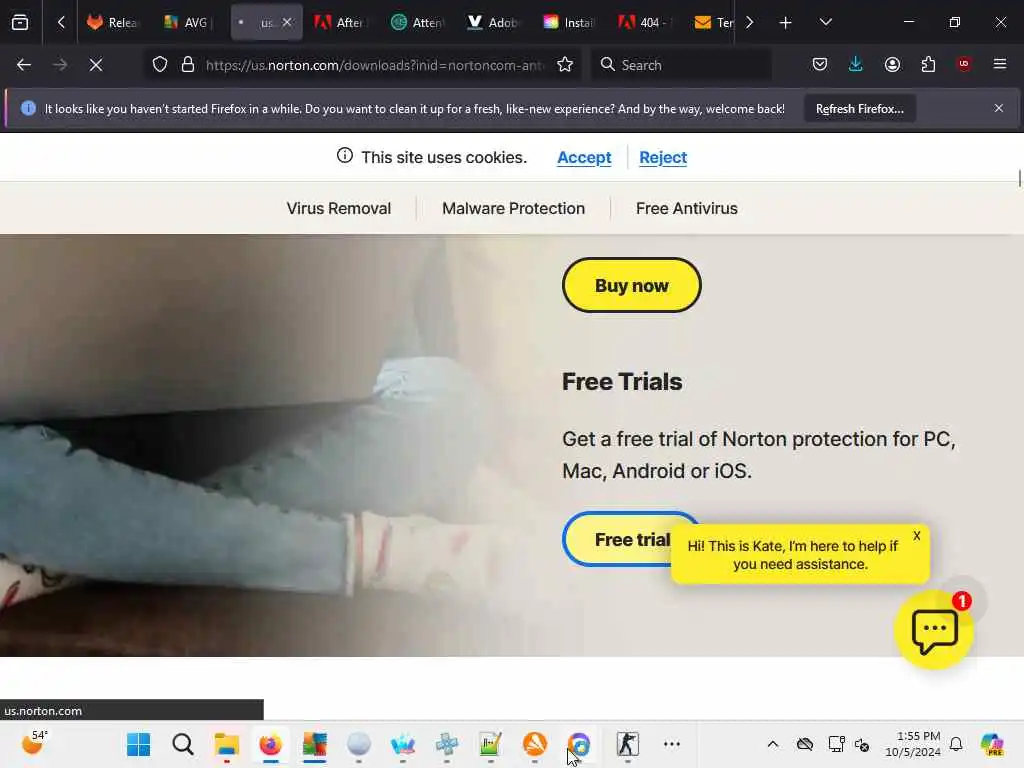Open the Virus Removal link
Viewport: 1024px width, 768px height.
pyautogui.click(x=338, y=208)
